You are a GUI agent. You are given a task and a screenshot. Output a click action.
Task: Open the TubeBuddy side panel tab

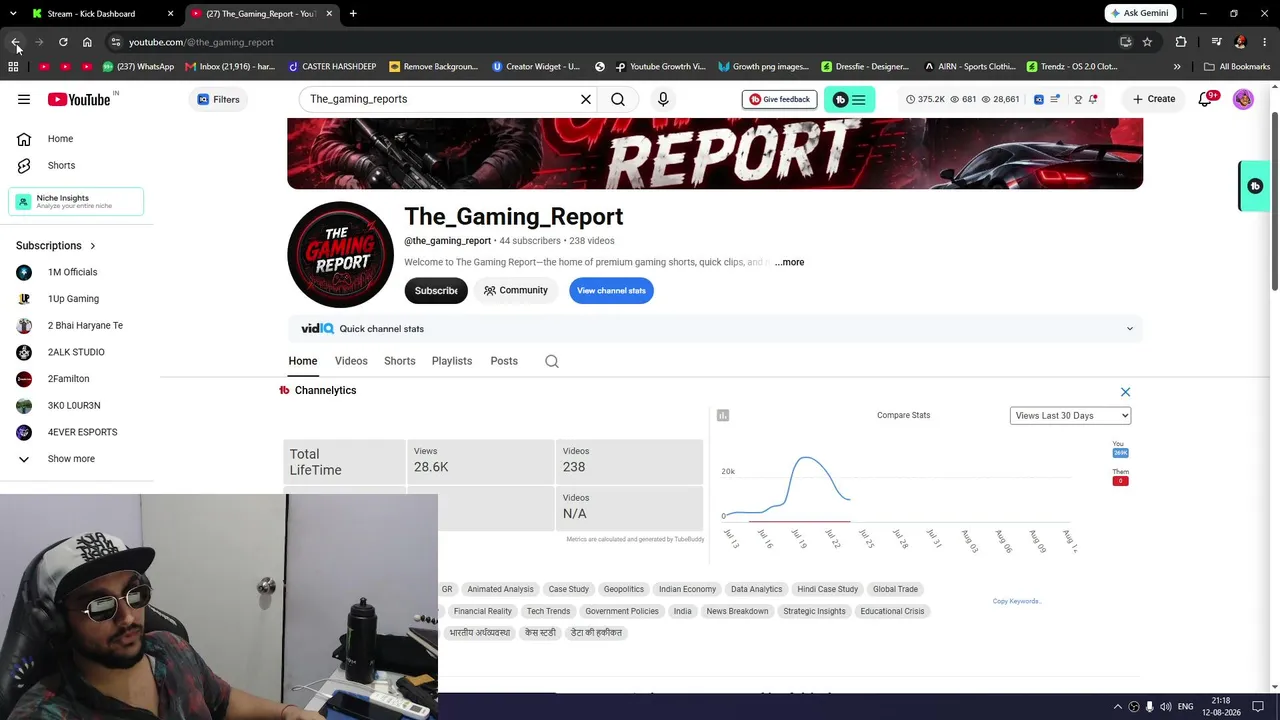tap(1254, 186)
